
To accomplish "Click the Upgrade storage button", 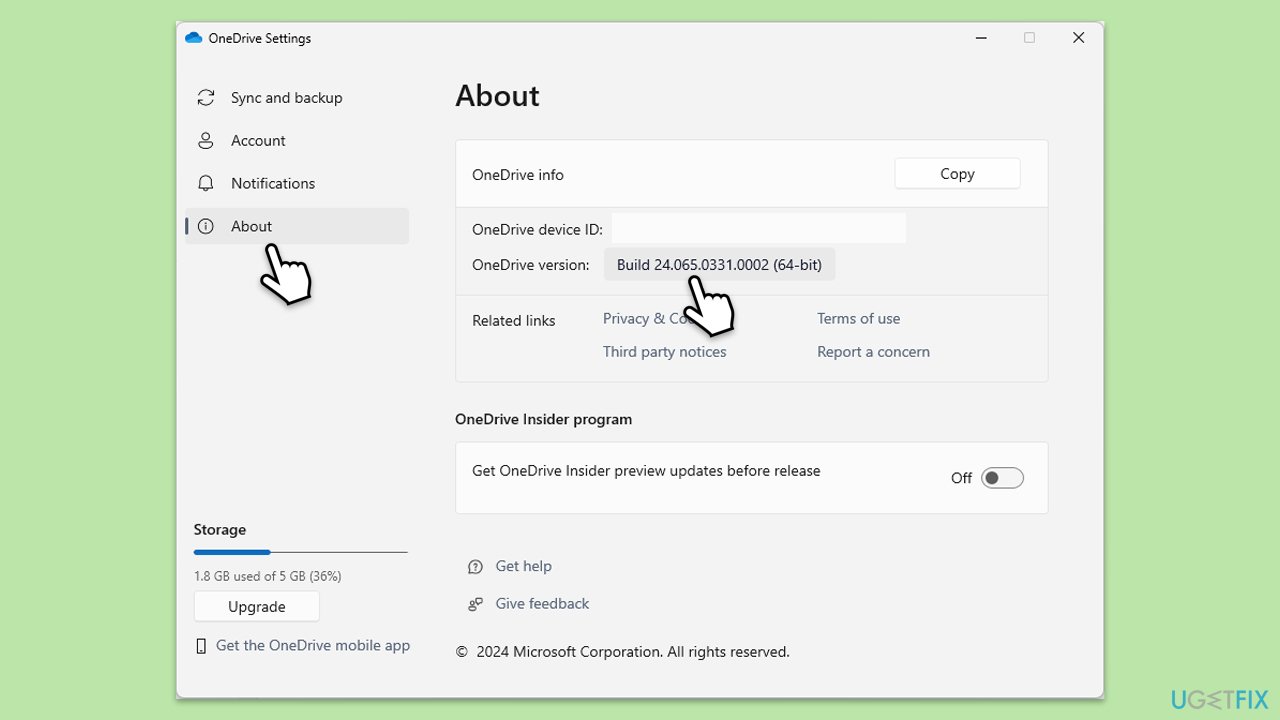I will pos(256,606).
